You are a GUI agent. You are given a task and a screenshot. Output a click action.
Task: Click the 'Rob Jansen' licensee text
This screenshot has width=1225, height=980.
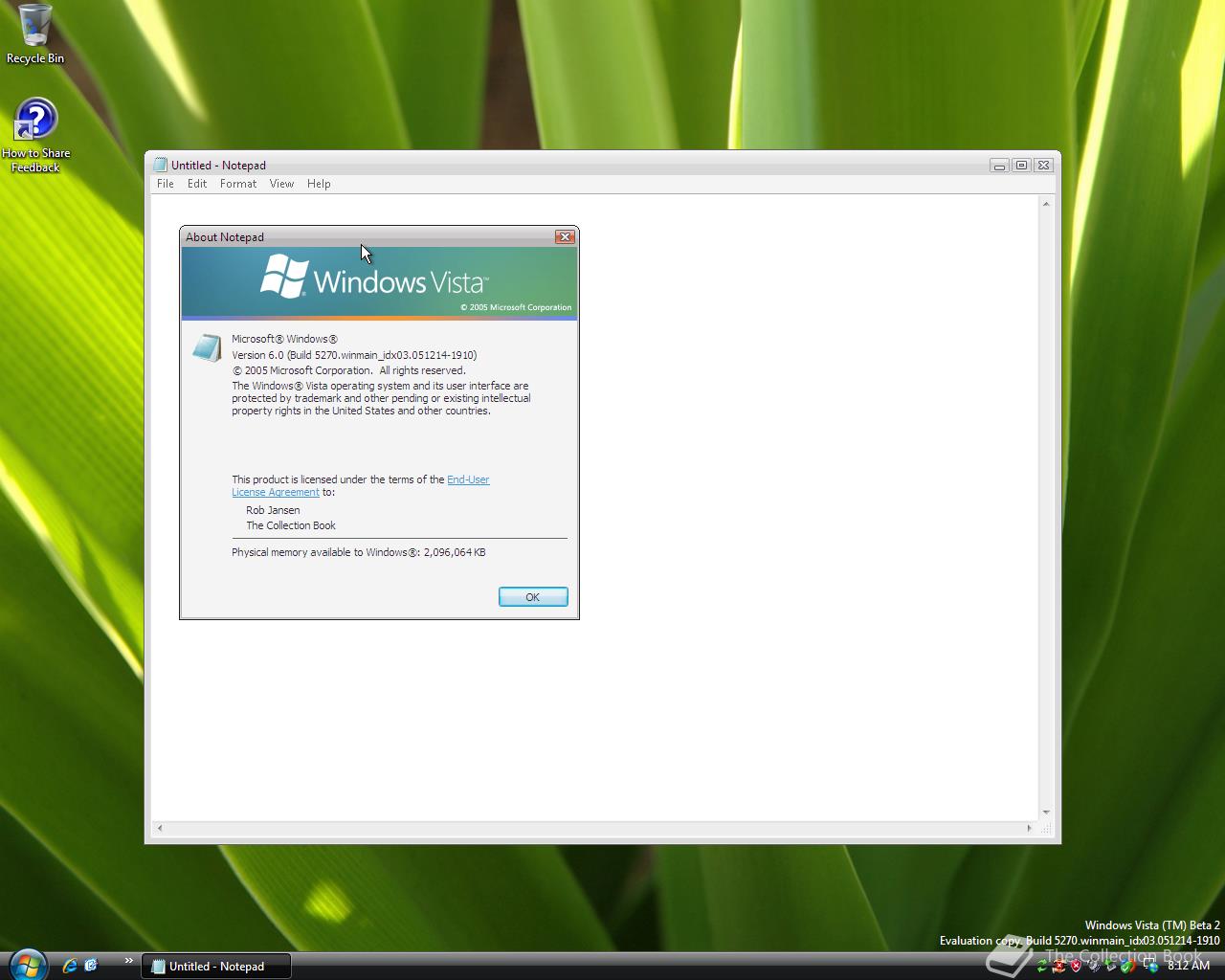coord(273,510)
